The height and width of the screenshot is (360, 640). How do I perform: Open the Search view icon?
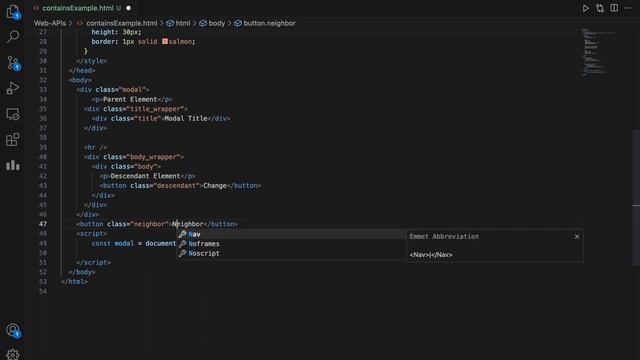coord(13,37)
